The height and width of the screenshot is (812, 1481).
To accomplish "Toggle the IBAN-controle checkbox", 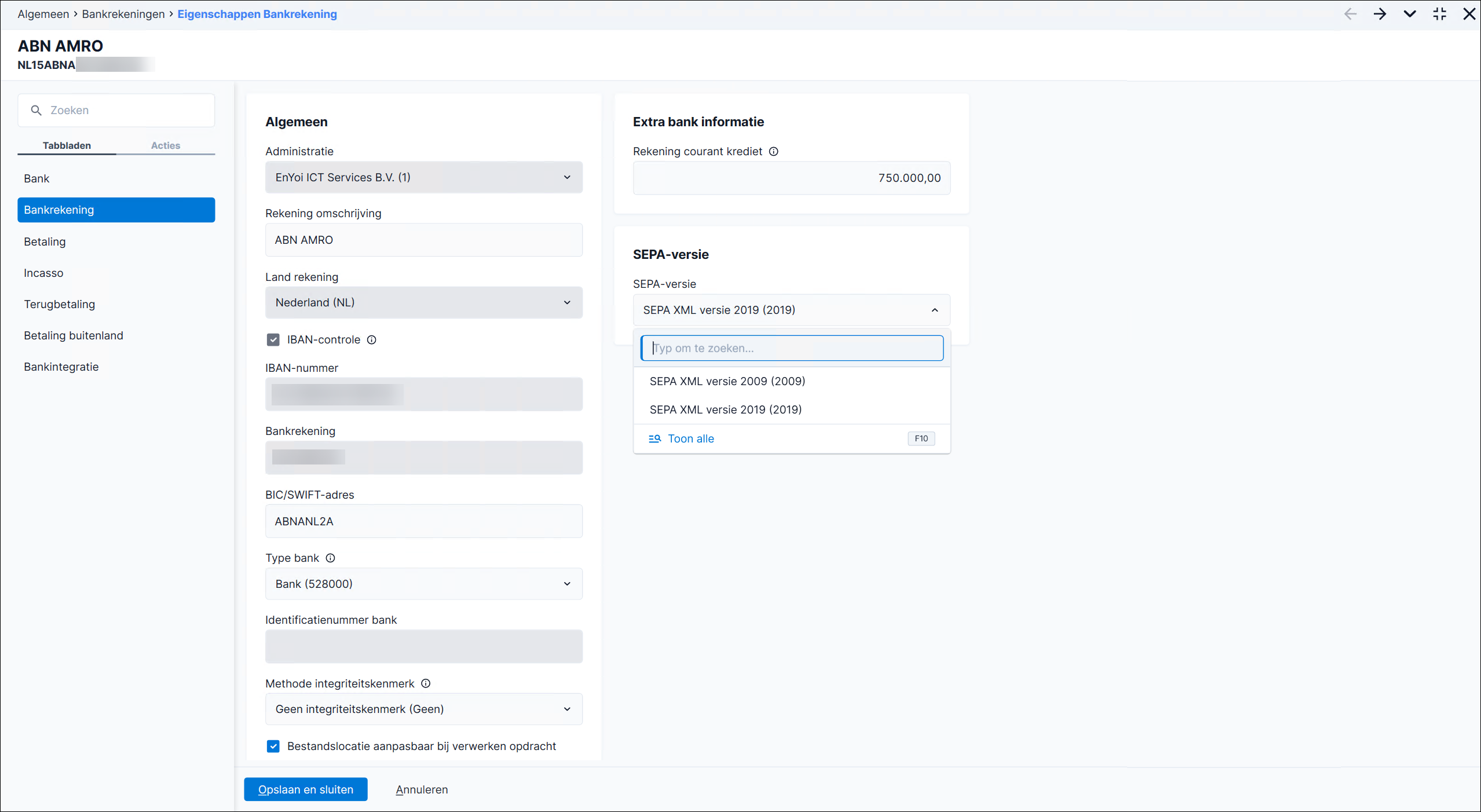I will click(273, 340).
